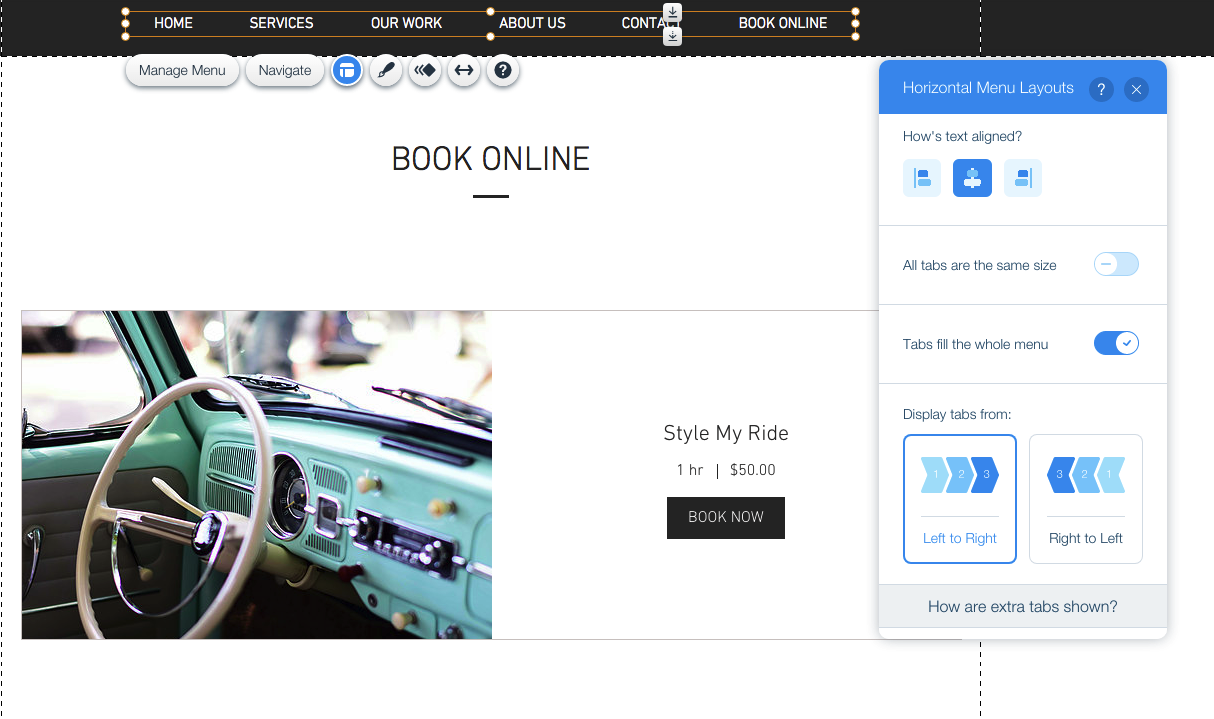Open the Design paintbrush icon
This screenshot has height=719, width=1214.
tap(386, 71)
